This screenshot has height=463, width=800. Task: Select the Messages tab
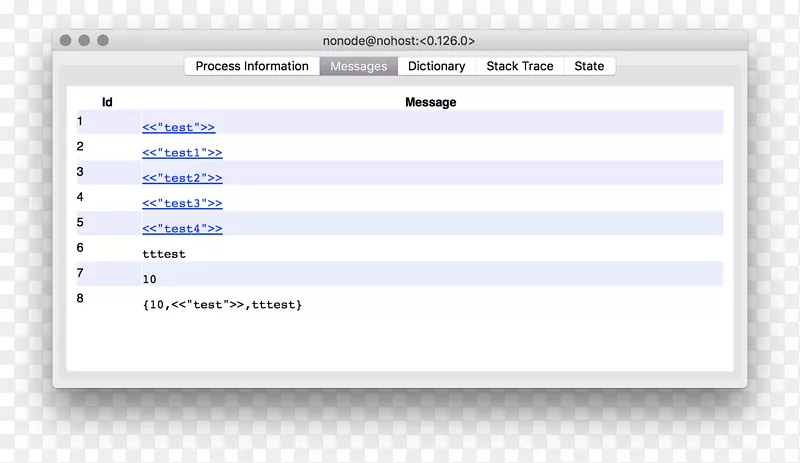(359, 66)
